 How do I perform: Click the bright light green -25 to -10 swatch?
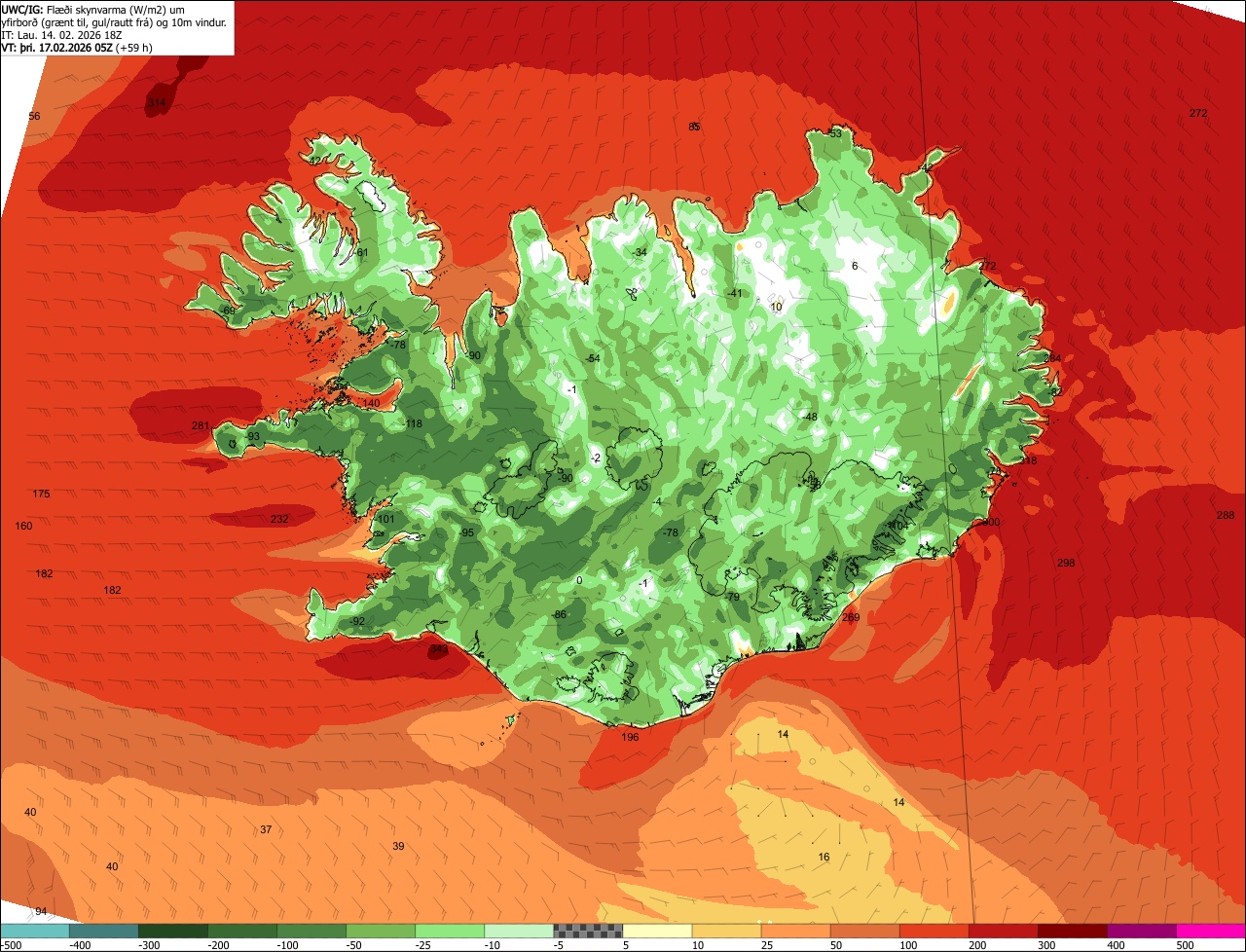coord(450,931)
